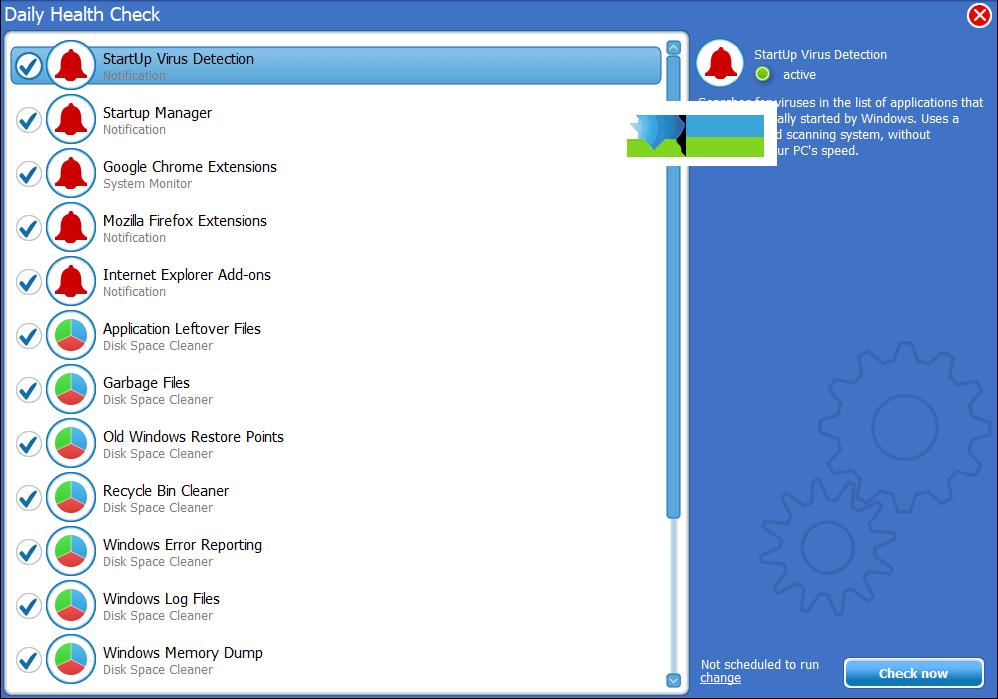Click the bell icon in the details panel

tap(720, 63)
